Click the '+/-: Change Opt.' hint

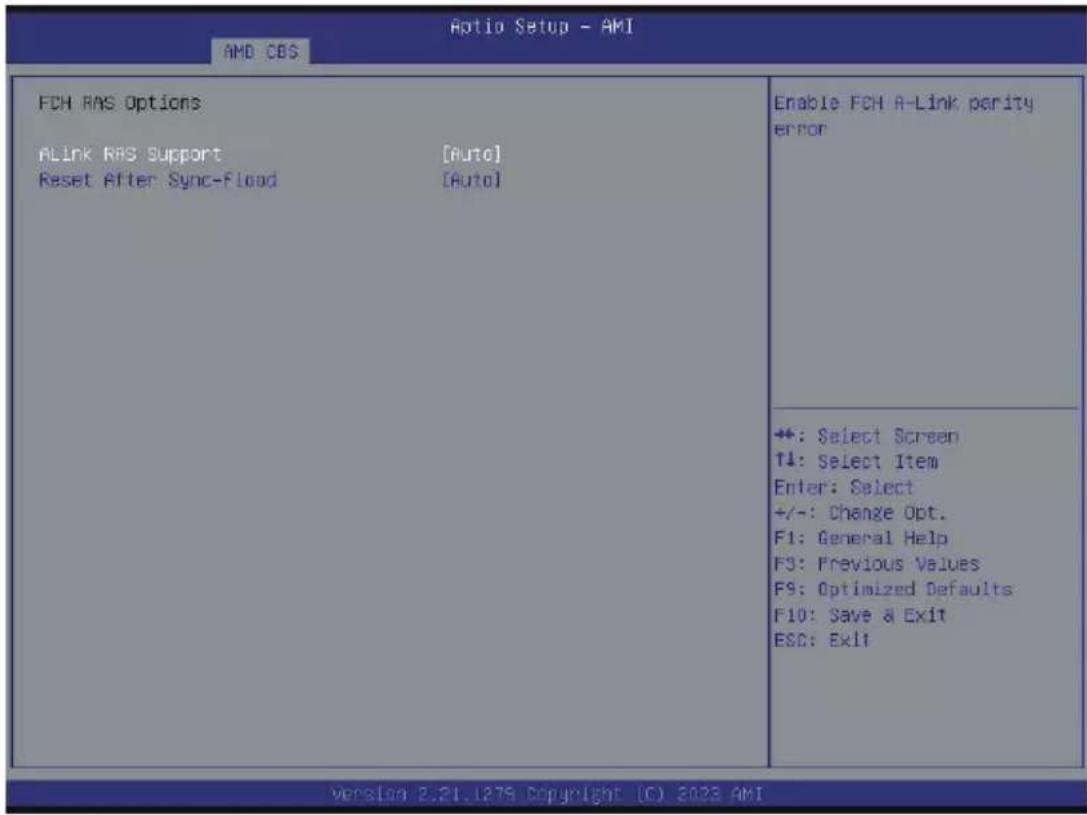860,513
